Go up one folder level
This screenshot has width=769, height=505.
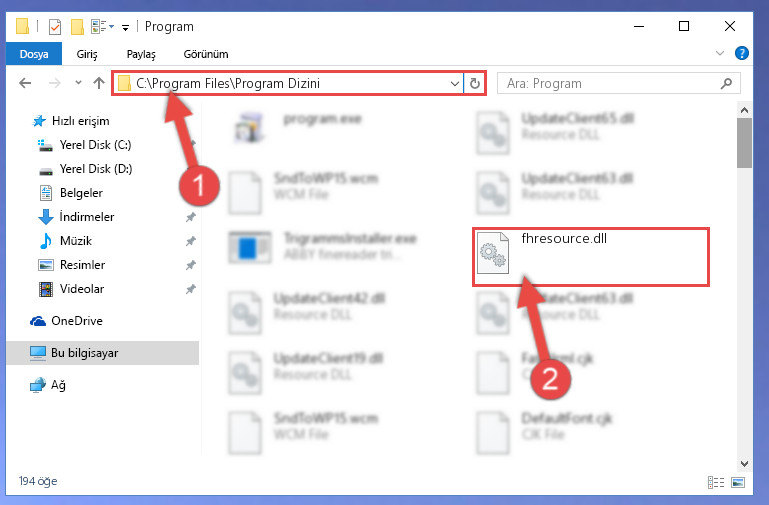click(x=99, y=83)
